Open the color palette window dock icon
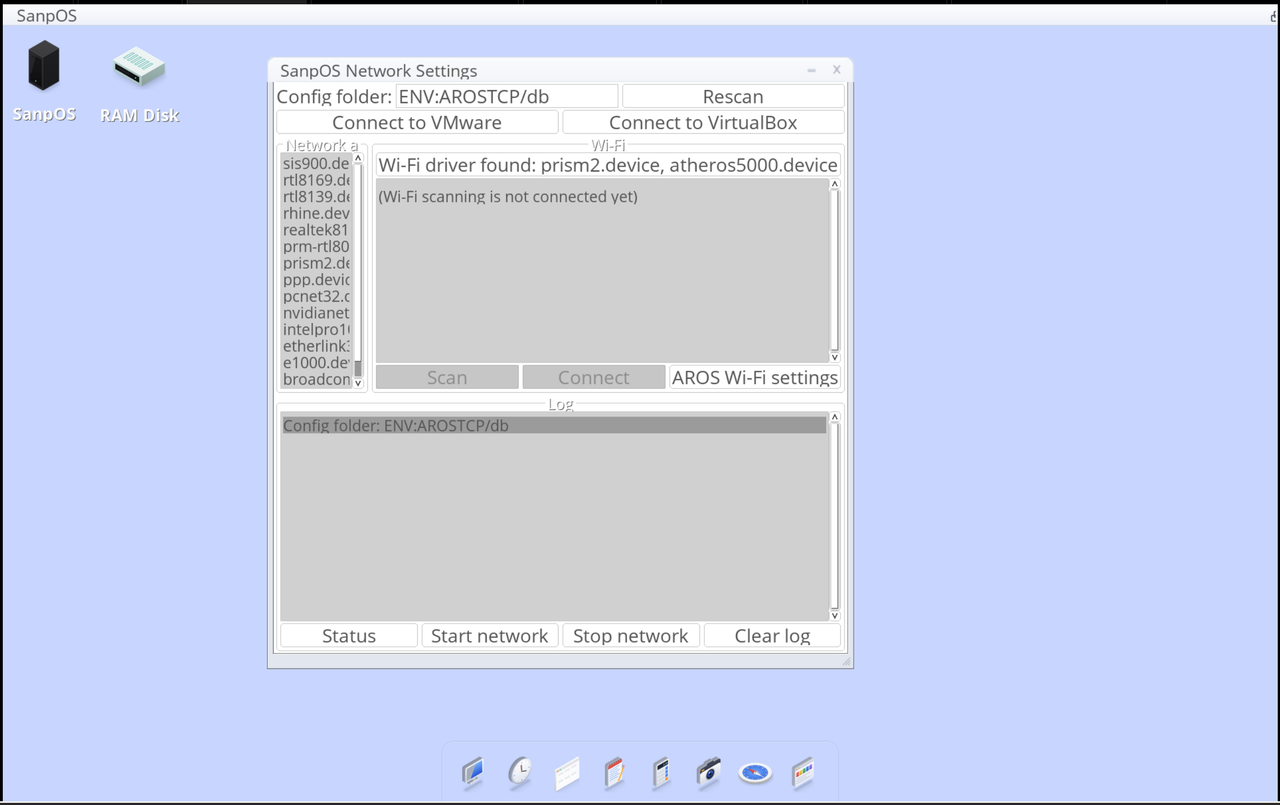 pyautogui.click(x=802, y=772)
